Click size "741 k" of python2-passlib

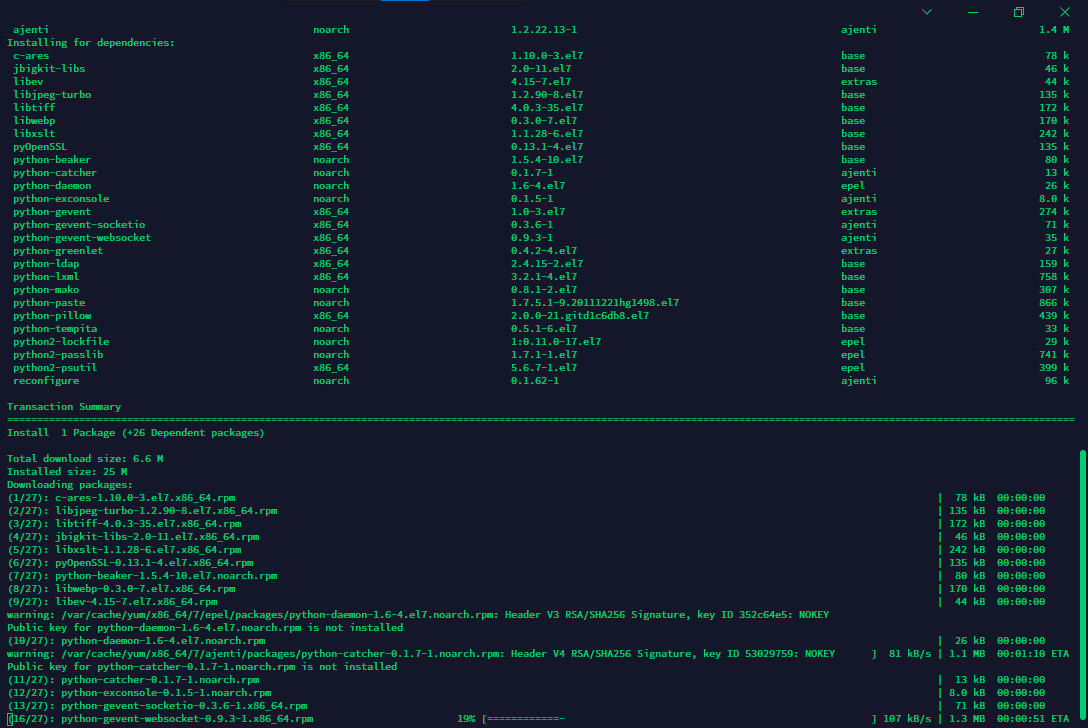(1054, 355)
